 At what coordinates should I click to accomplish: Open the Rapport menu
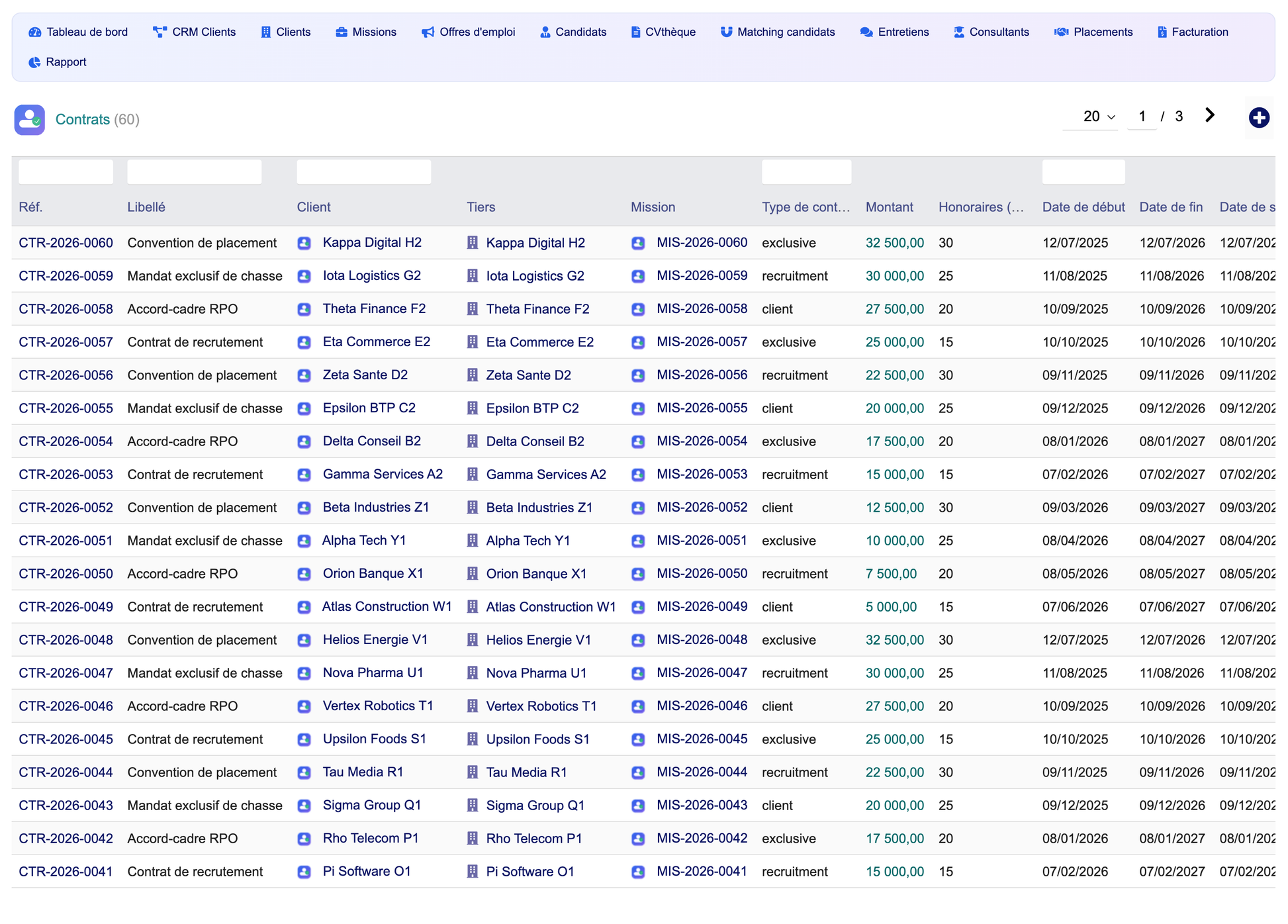tap(58, 62)
